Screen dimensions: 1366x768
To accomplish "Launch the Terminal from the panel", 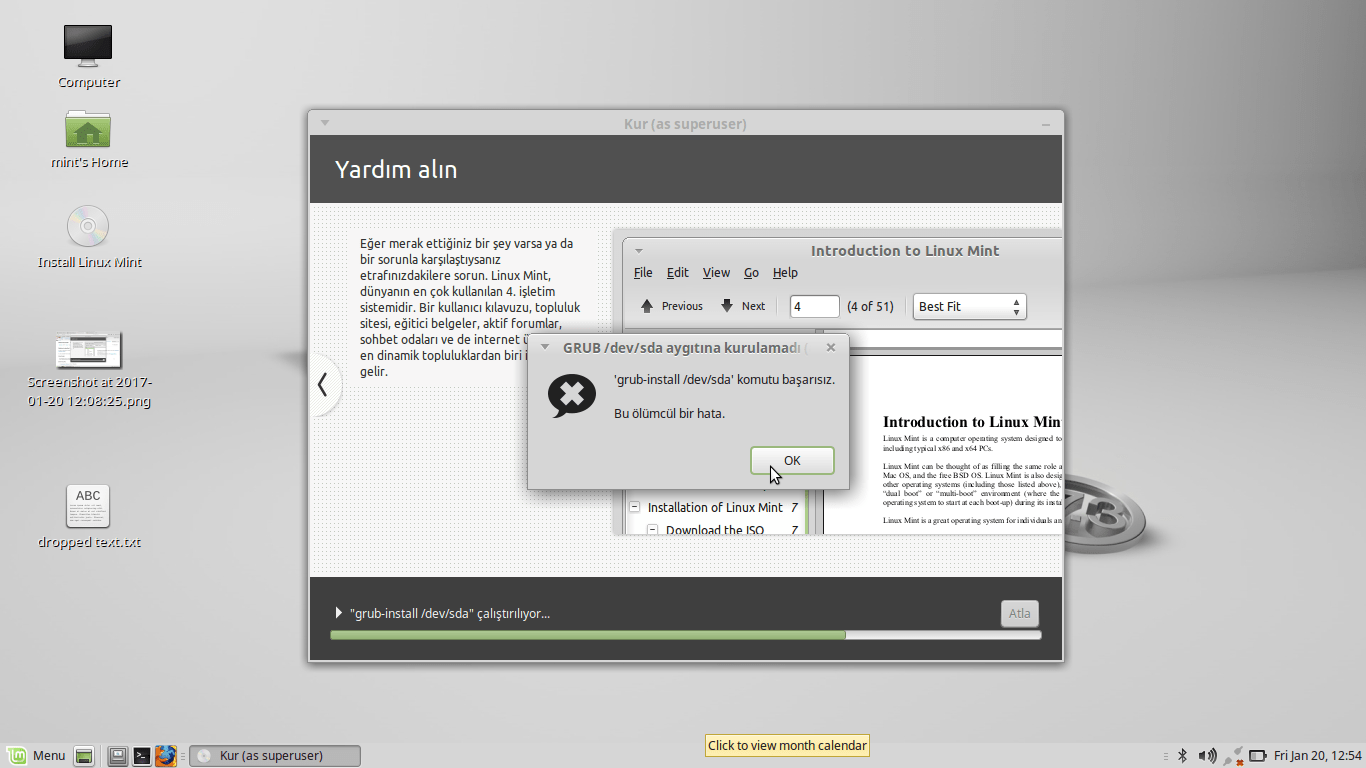I will (142, 756).
